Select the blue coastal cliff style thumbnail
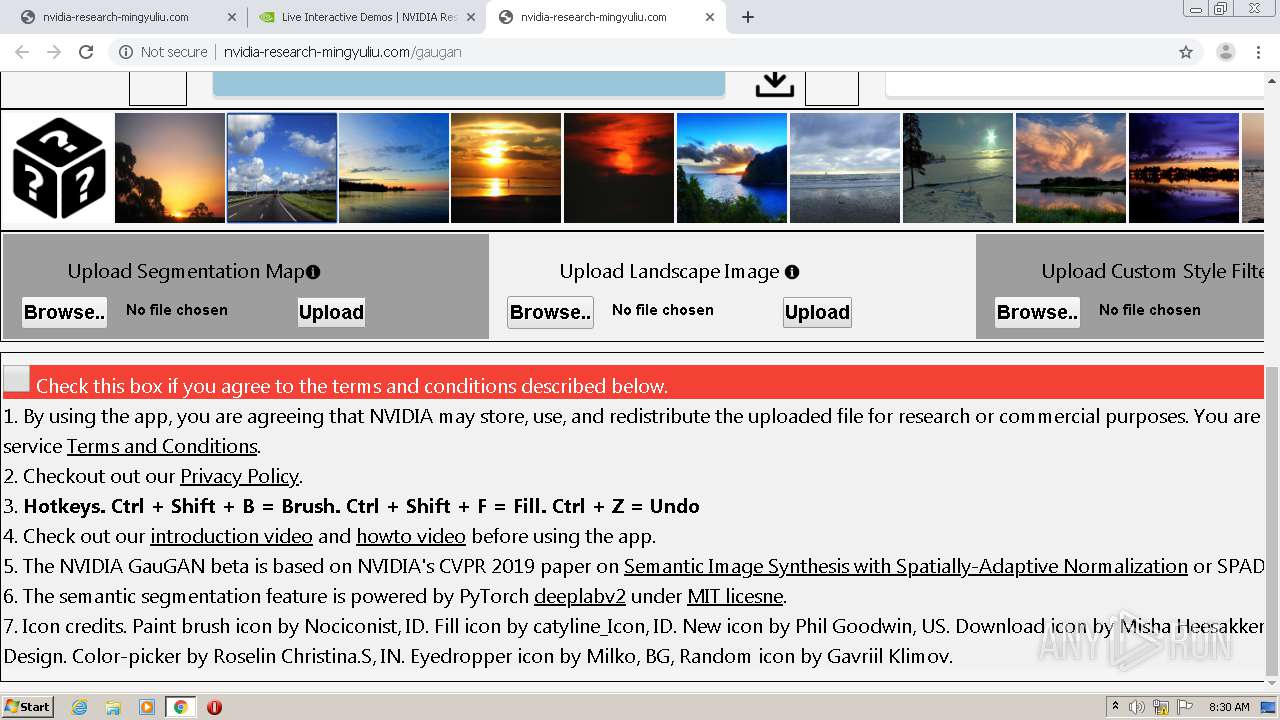Viewport: 1280px width, 720px height. (x=732, y=168)
